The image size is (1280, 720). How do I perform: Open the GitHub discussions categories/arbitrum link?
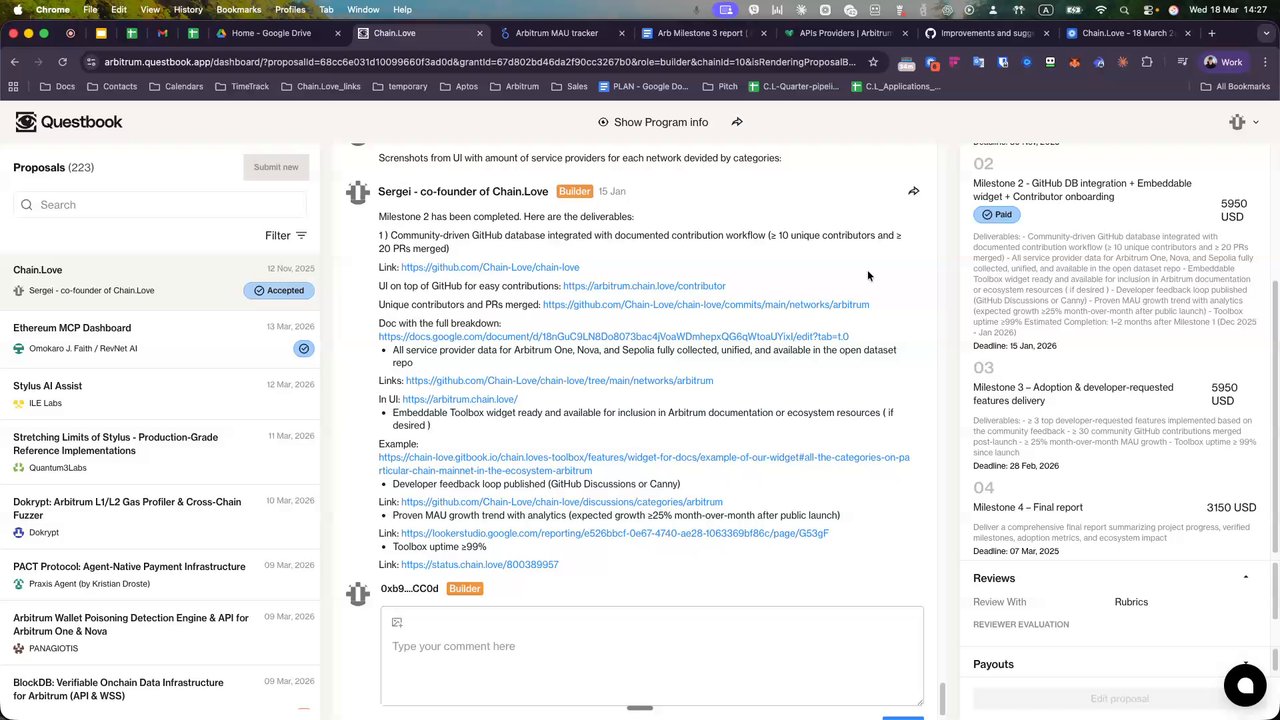coord(561,502)
